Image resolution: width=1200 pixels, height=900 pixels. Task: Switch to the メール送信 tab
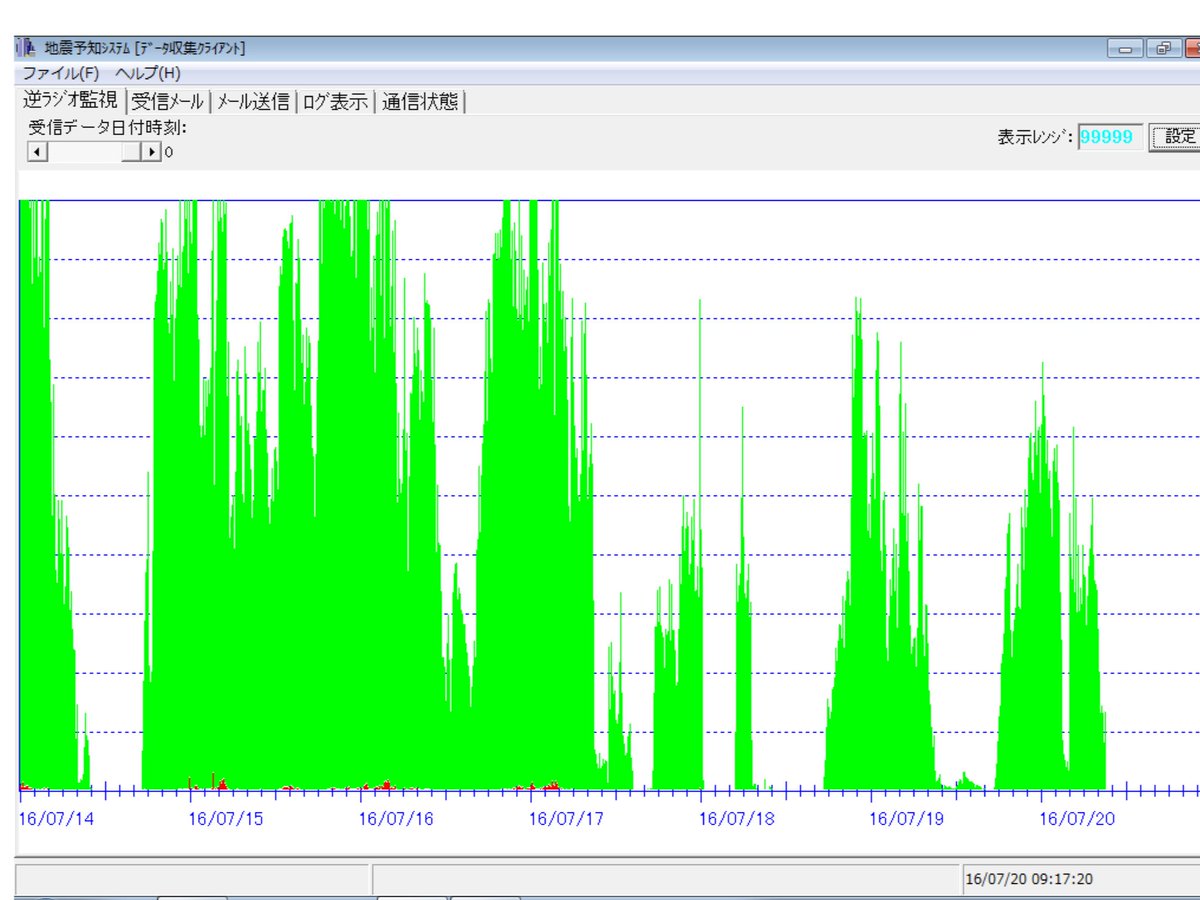pos(253,101)
